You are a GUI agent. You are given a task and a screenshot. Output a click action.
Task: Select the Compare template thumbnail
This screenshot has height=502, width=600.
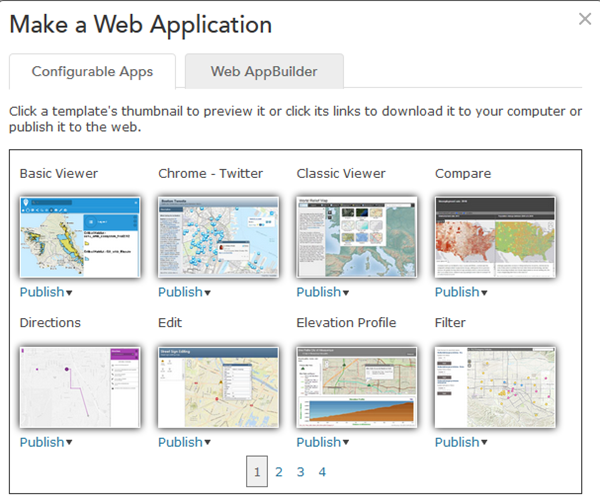coord(495,236)
